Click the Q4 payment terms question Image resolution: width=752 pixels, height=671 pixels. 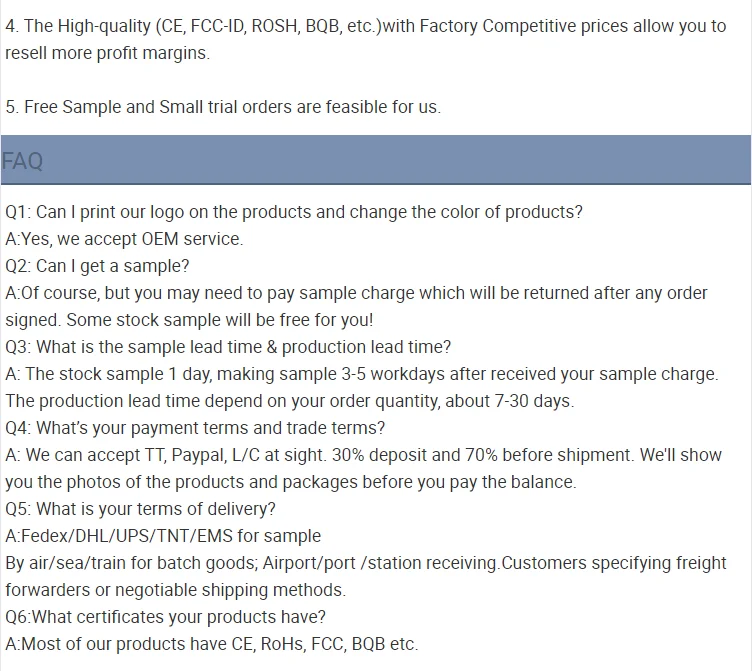[x=195, y=428]
